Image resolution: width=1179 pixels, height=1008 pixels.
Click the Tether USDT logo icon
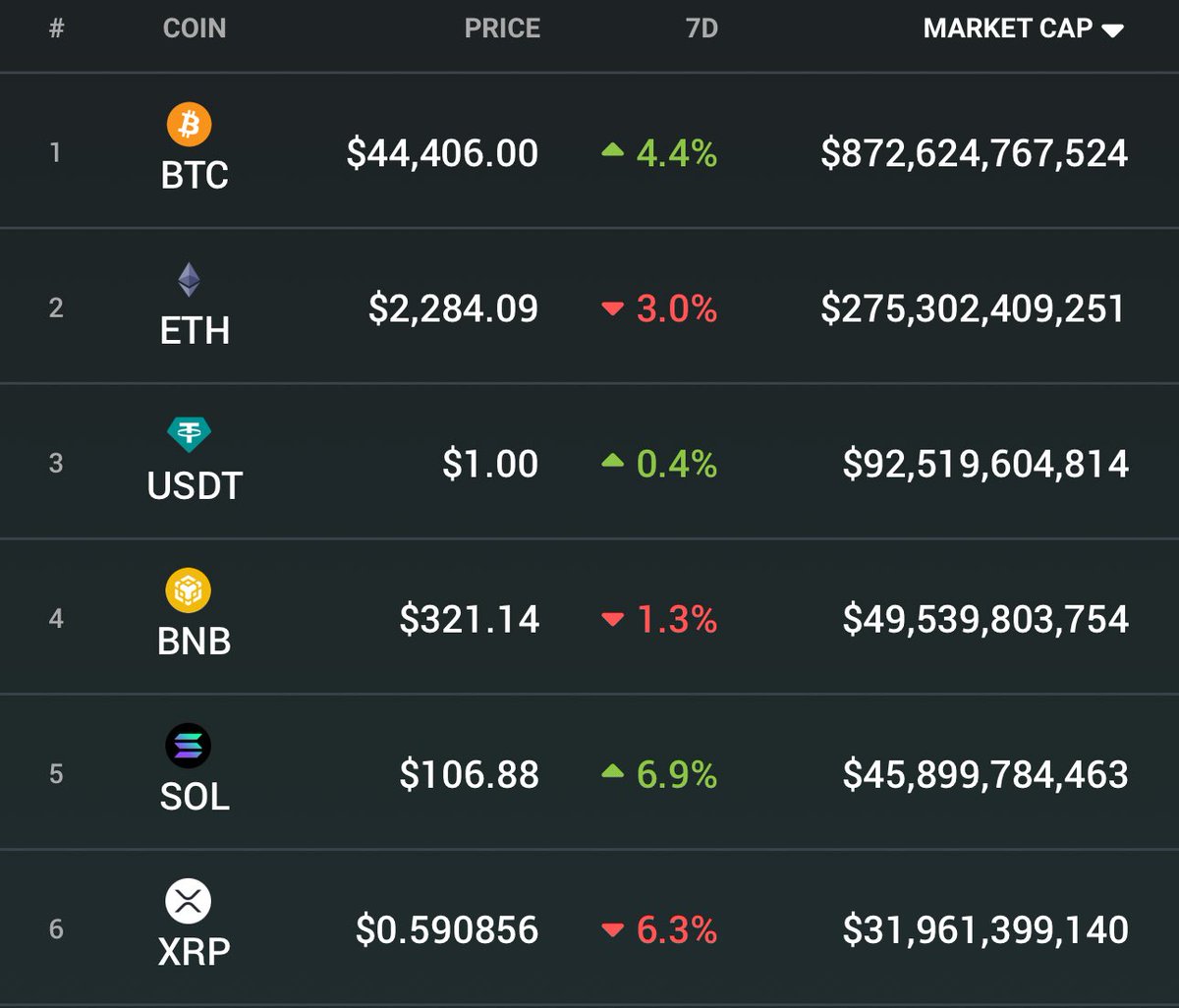pos(189,433)
